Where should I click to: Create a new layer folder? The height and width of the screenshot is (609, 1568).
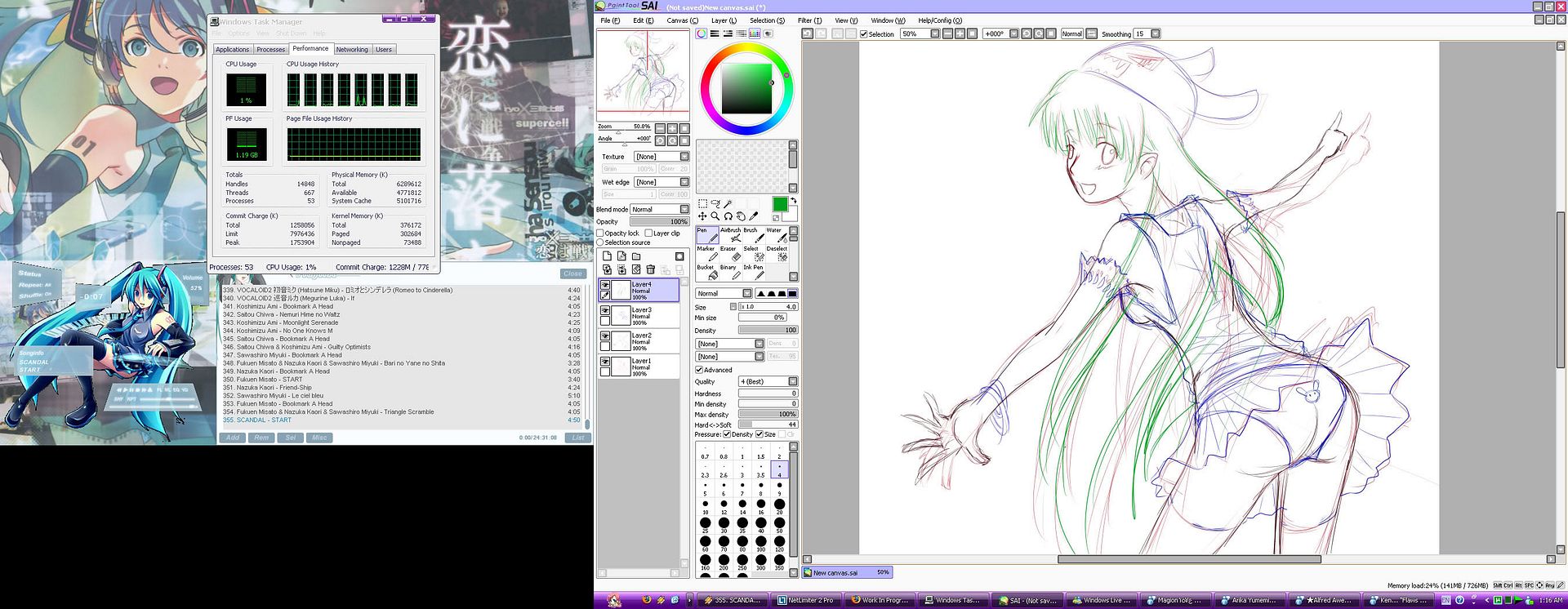(636, 256)
